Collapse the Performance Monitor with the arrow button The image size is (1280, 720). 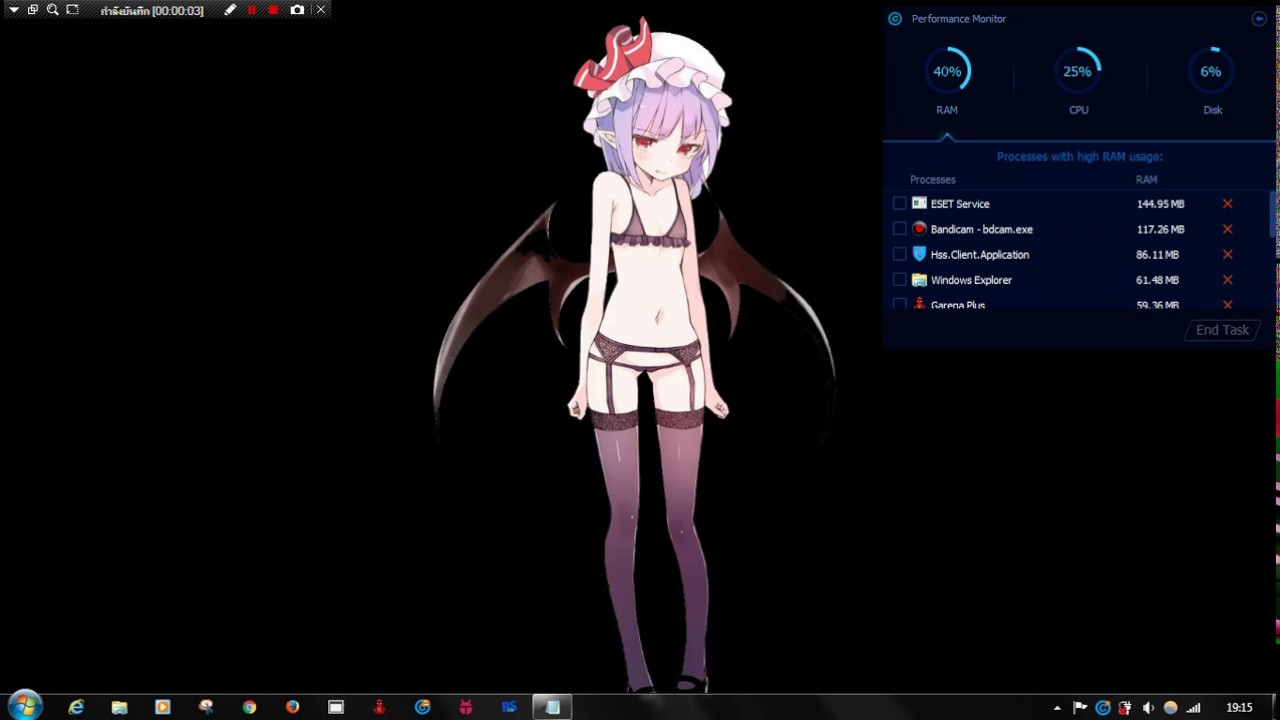(x=1259, y=19)
